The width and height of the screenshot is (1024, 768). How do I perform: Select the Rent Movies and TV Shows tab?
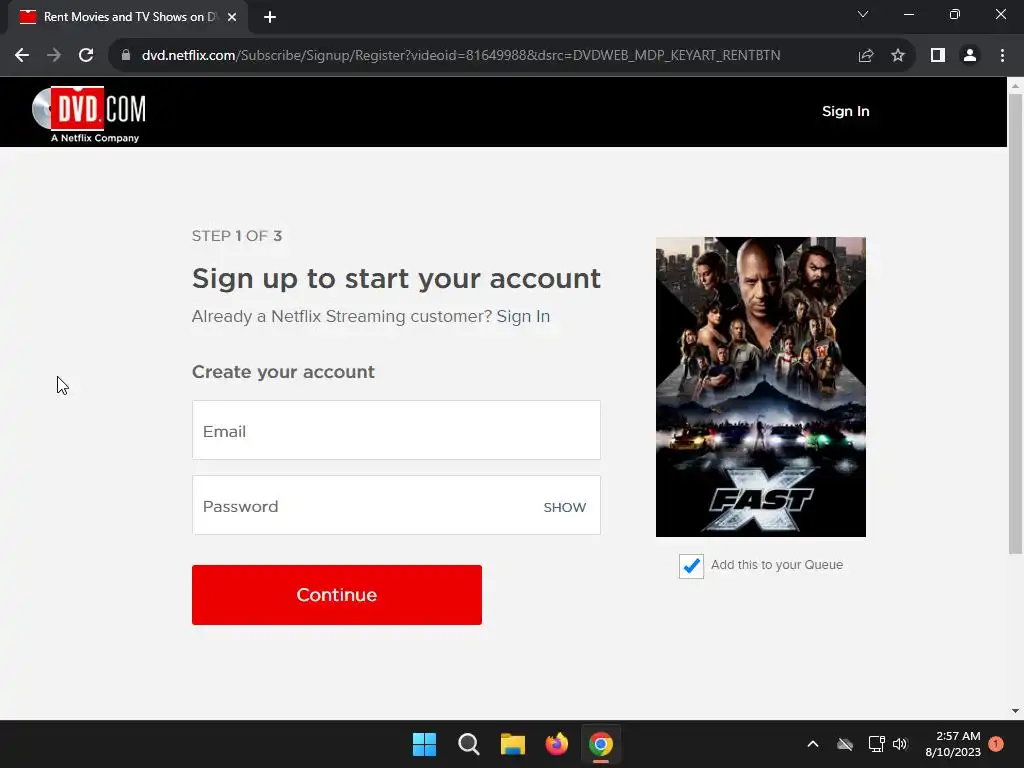pyautogui.click(x=127, y=17)
